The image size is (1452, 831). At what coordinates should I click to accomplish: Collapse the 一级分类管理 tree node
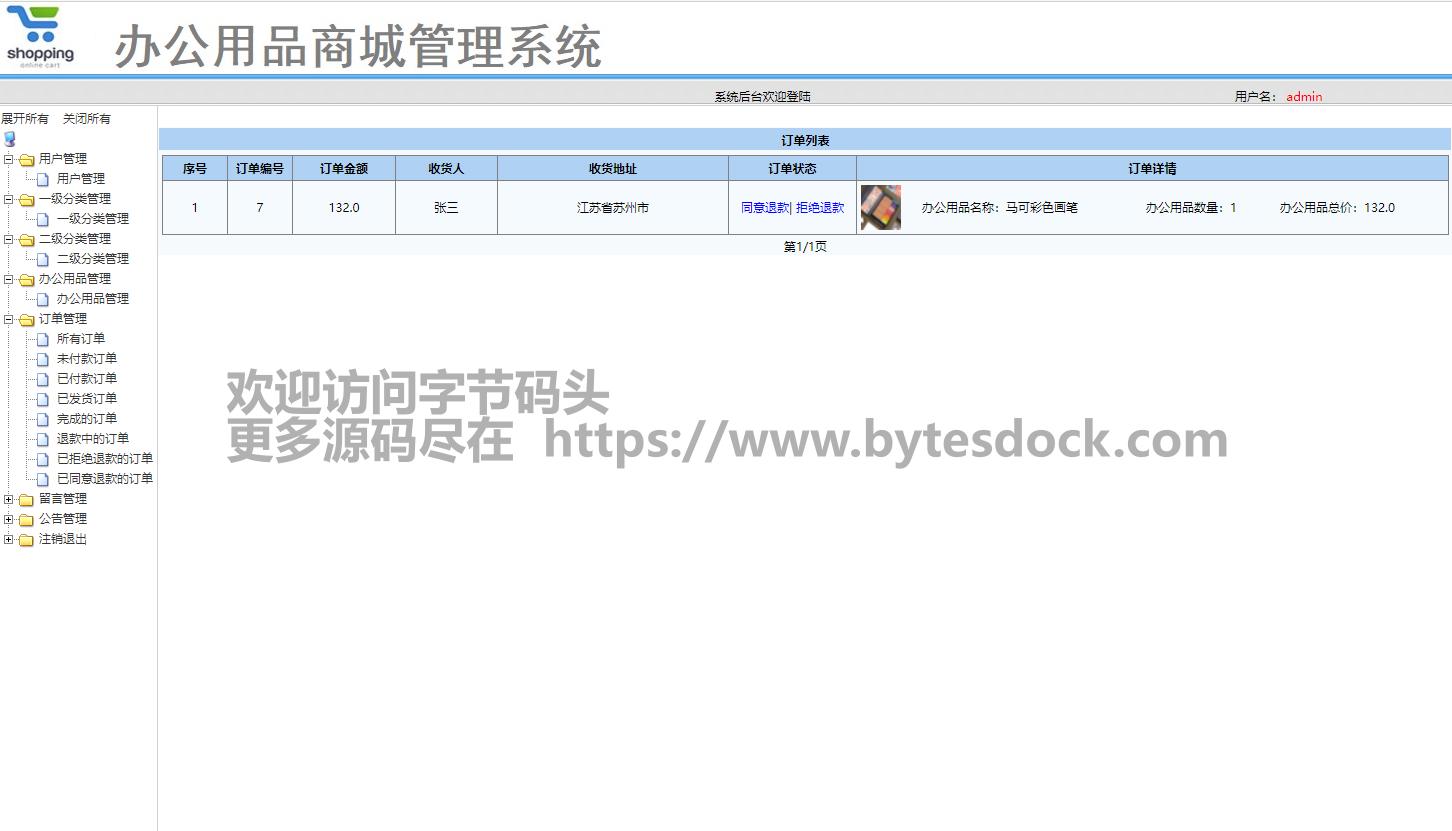(9, 199)
